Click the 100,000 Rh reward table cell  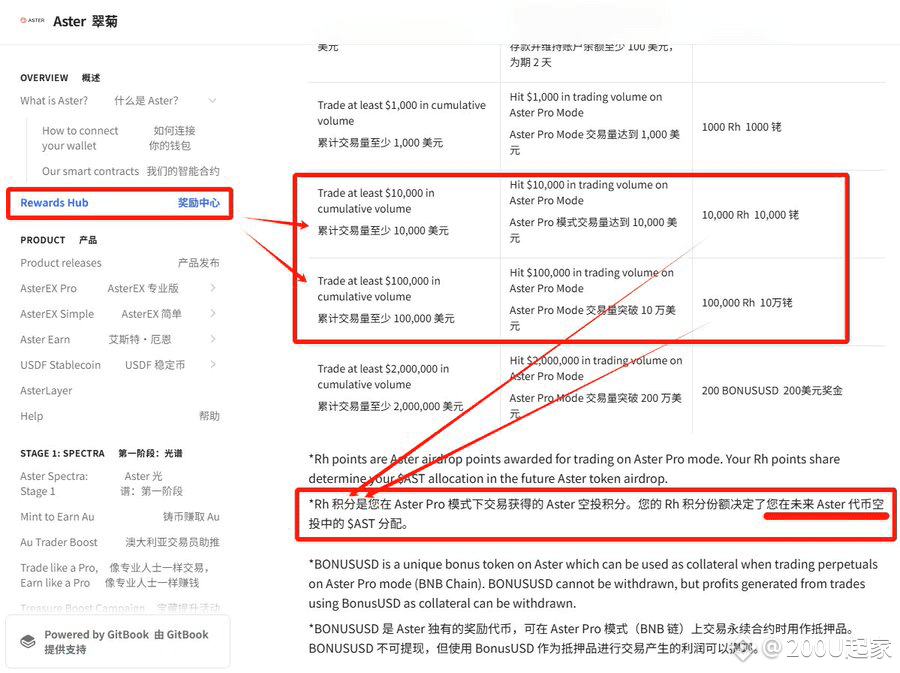click(749, 303)
